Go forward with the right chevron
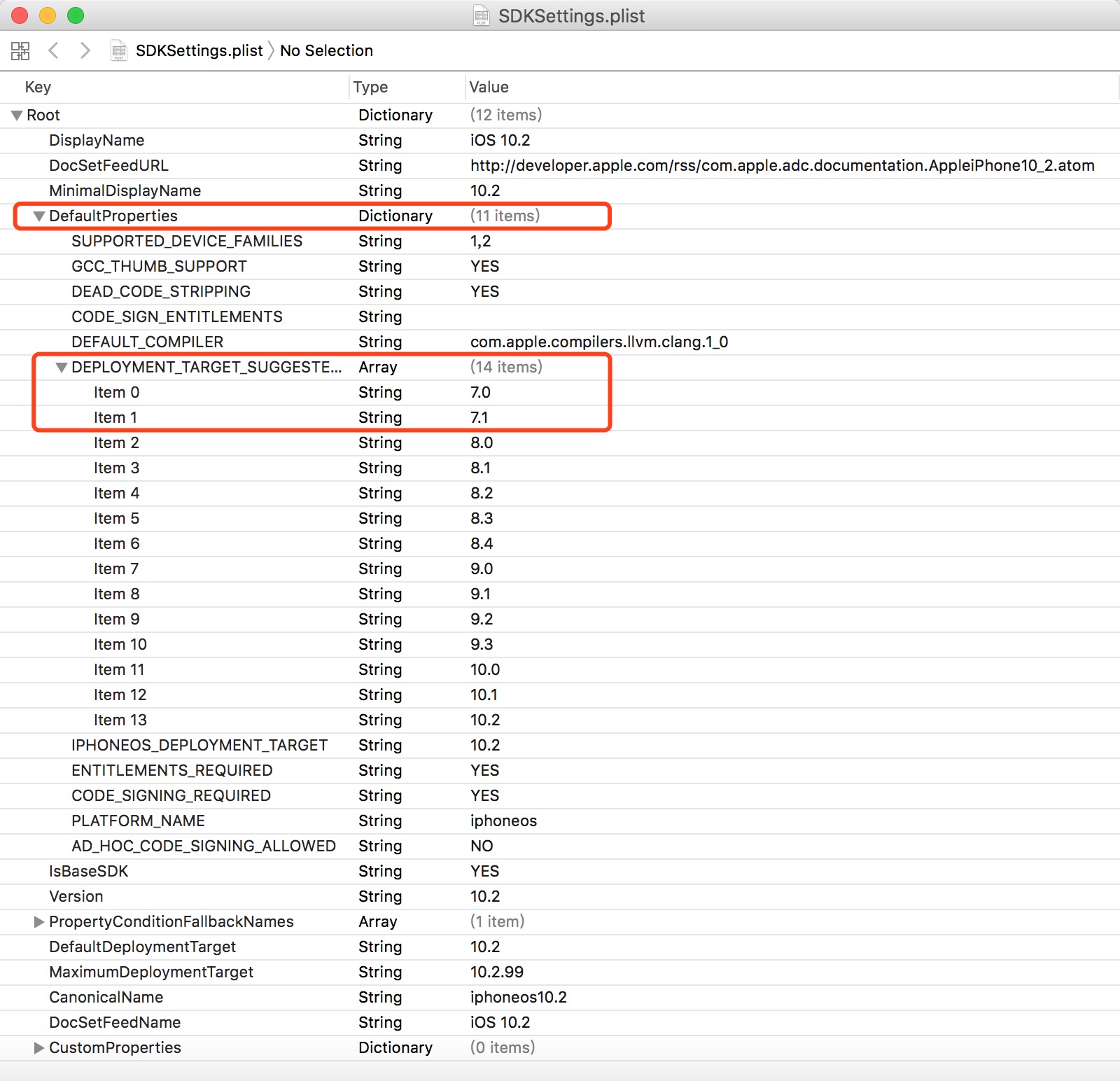 coord(85,50)
